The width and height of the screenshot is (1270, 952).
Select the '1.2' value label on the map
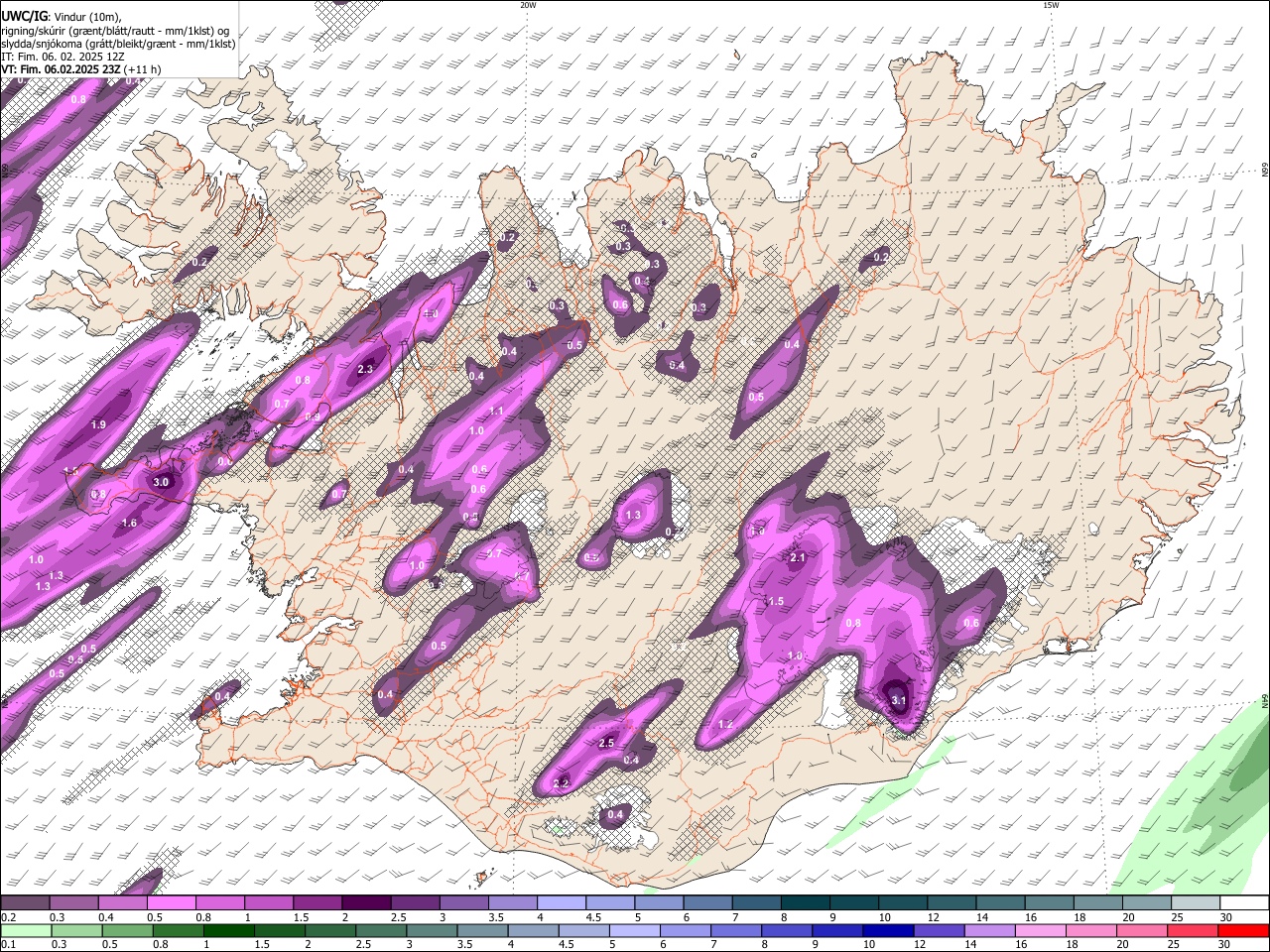click(x=725, y=725)
